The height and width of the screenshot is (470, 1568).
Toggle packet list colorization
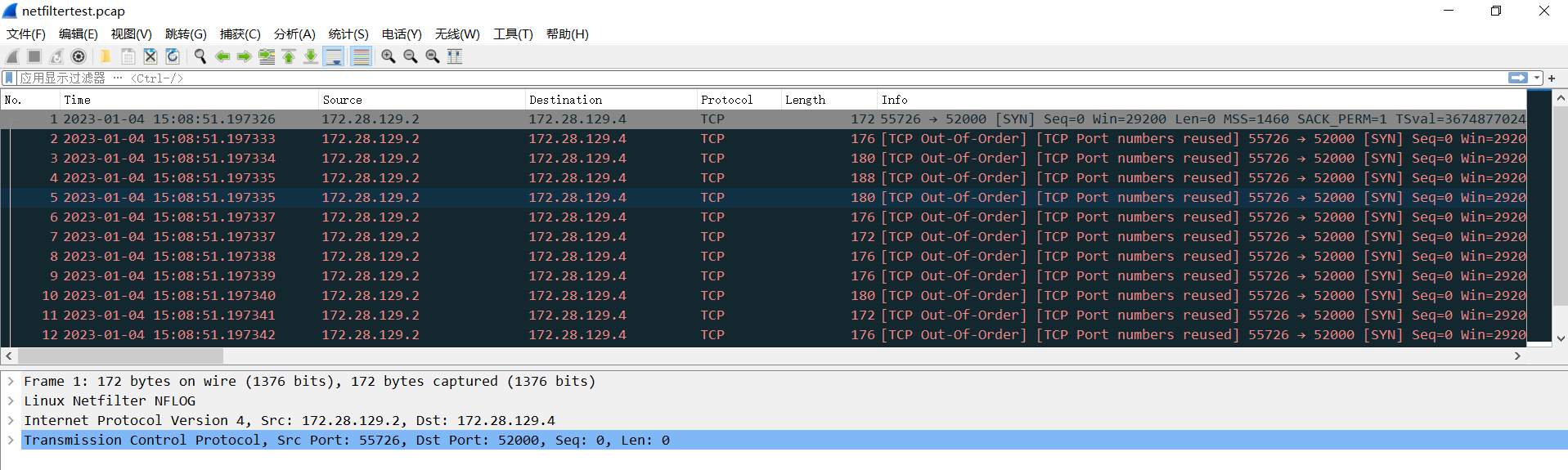[x=361, y=56]
